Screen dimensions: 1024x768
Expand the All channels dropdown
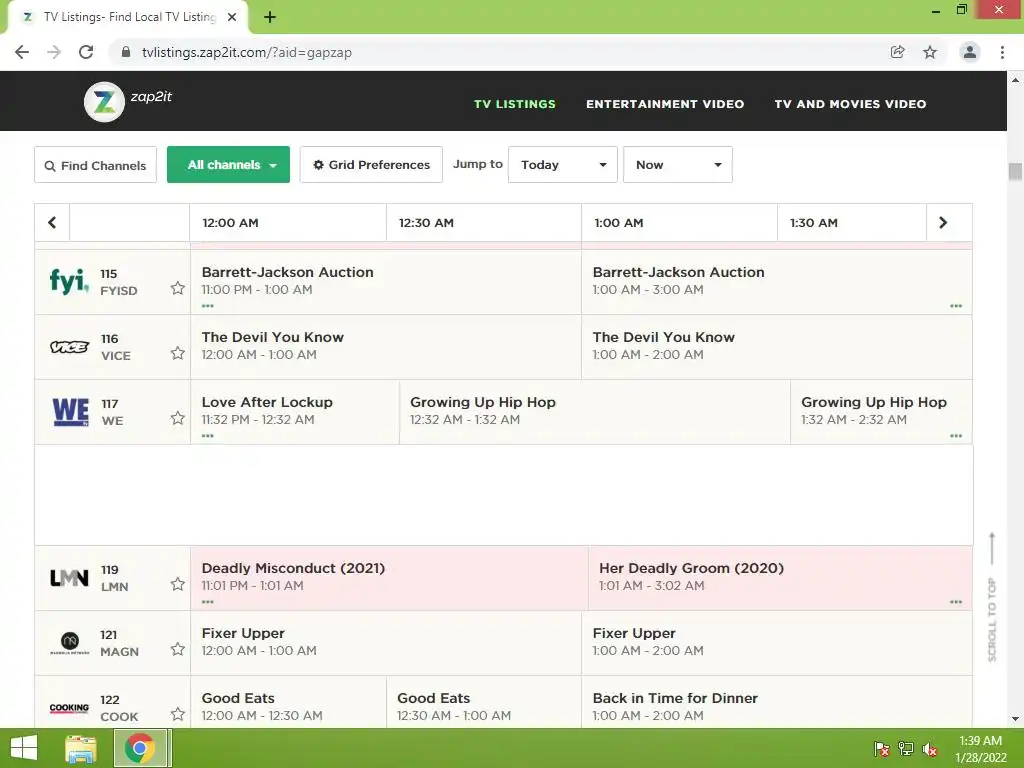pyautogui.click(x=229, y=165)
